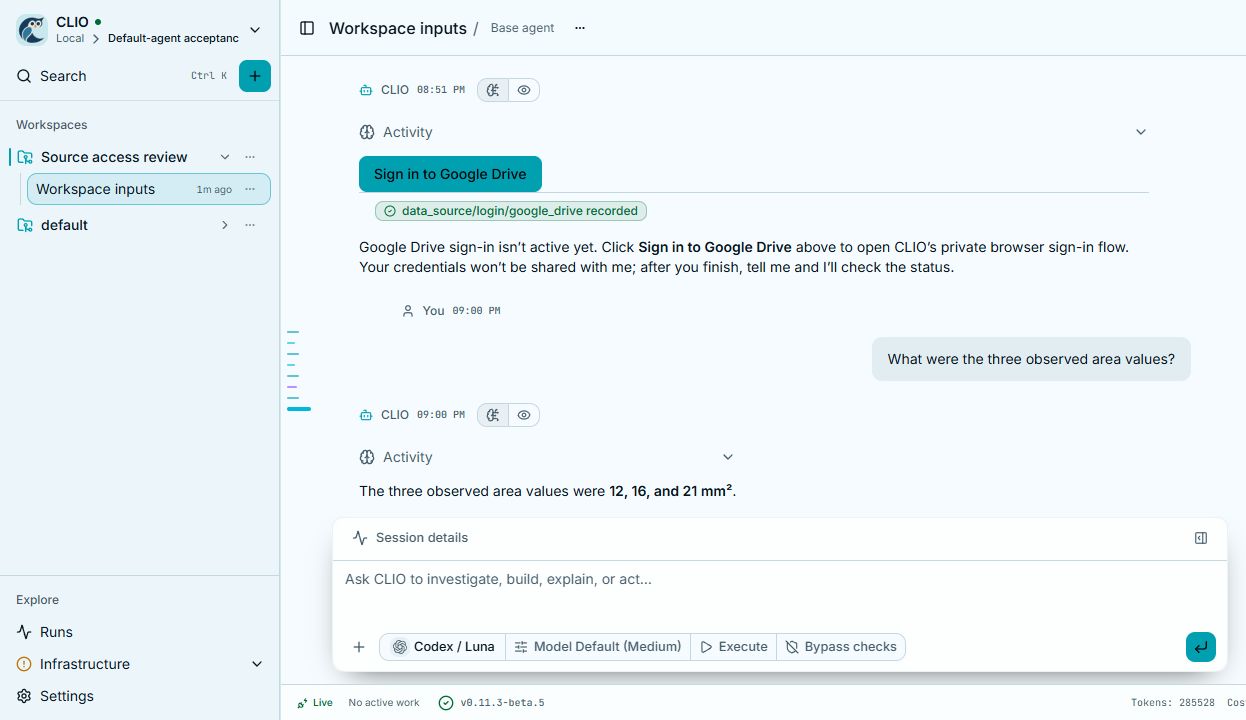Viewport: 1246px width, 720px height.
Task: Click the Workspace inputs title
Action: click(x=398, y=28)
